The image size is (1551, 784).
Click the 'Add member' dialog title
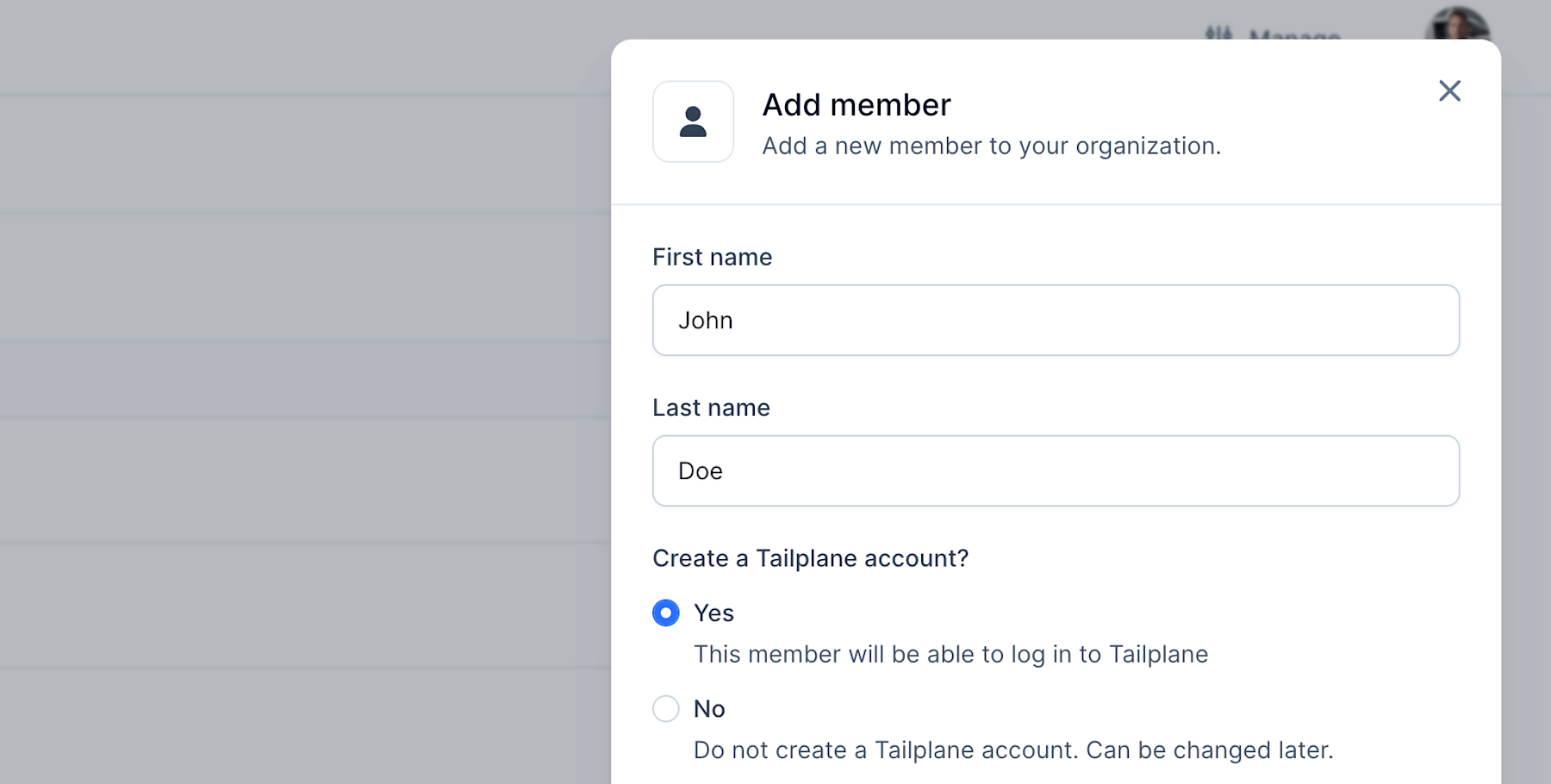point(856,104)
